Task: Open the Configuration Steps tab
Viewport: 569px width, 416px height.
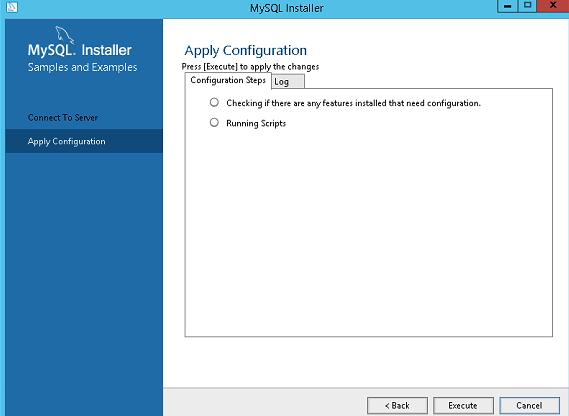Action: pyautogui.click(x=228, y=80)
